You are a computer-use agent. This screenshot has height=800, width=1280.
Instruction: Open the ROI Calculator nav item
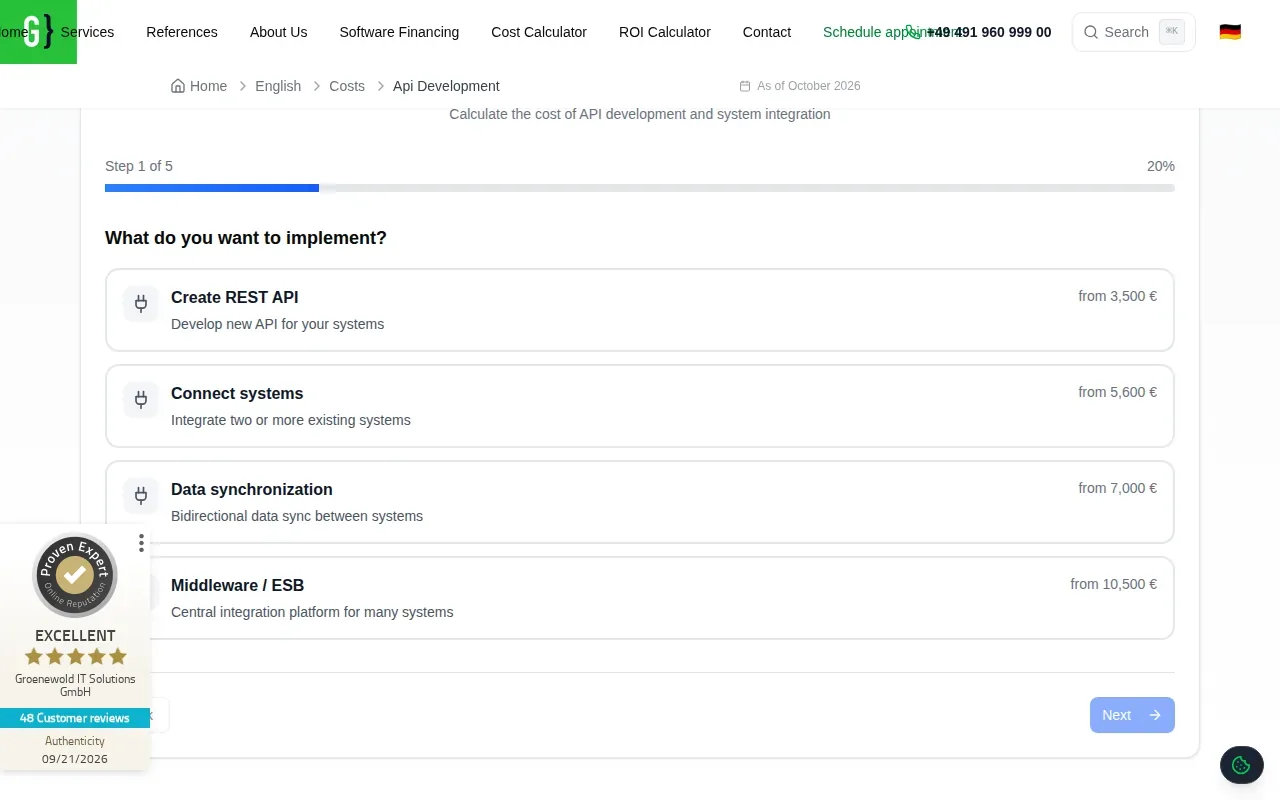665,32
